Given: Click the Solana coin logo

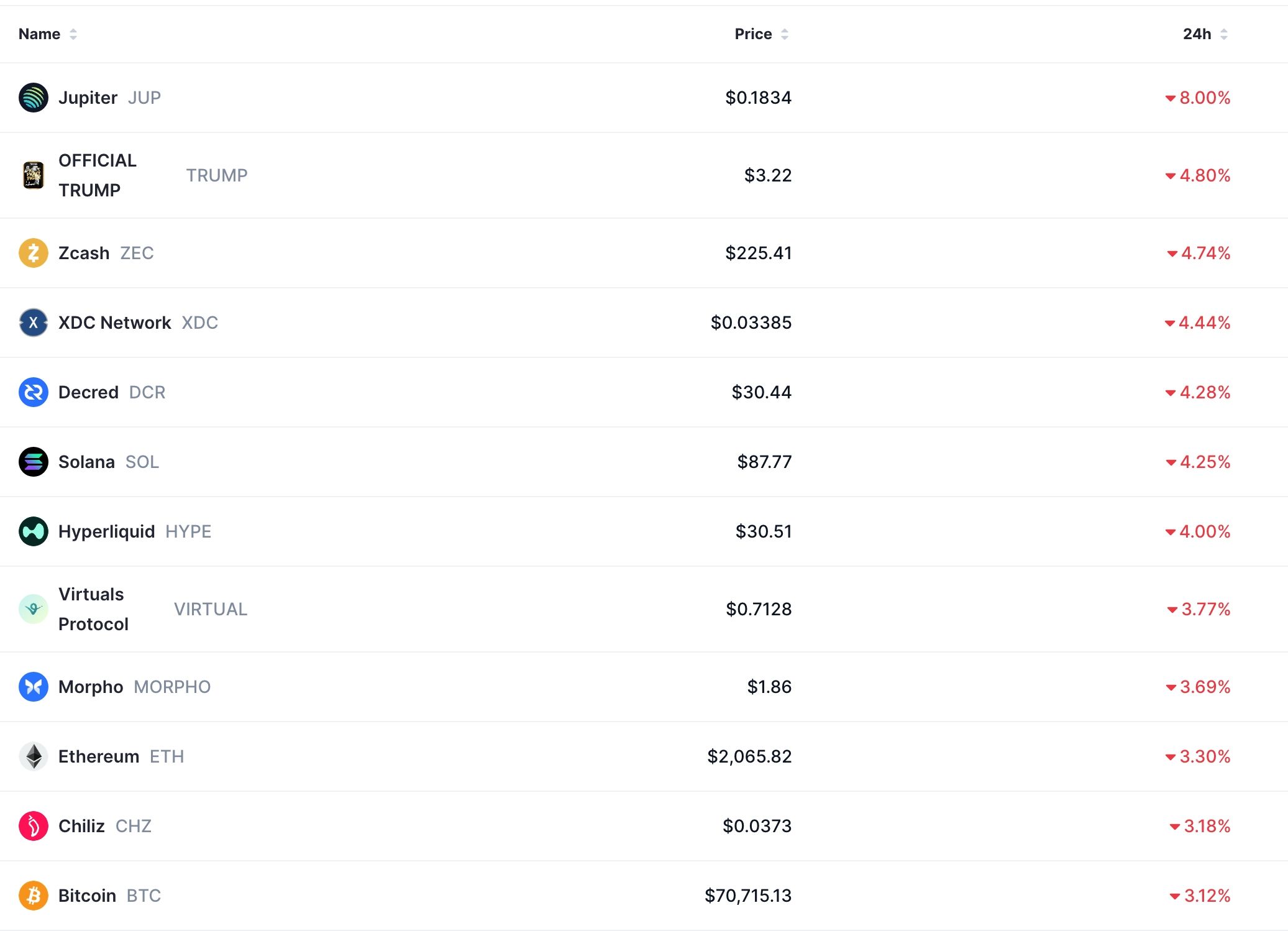Looking at the screenshot, I should (x=34, y=462).
